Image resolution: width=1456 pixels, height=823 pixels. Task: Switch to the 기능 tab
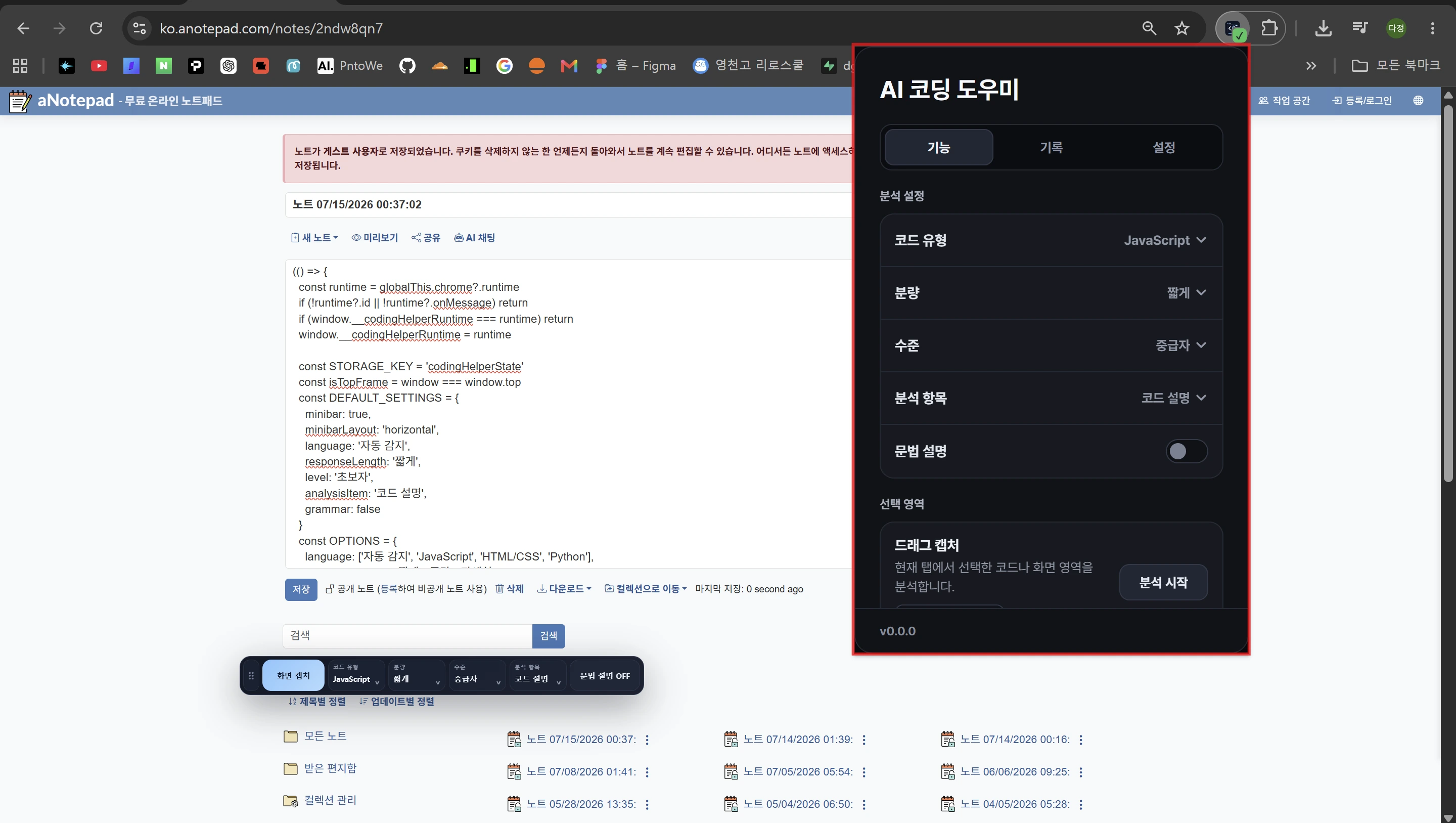point(938,147)
